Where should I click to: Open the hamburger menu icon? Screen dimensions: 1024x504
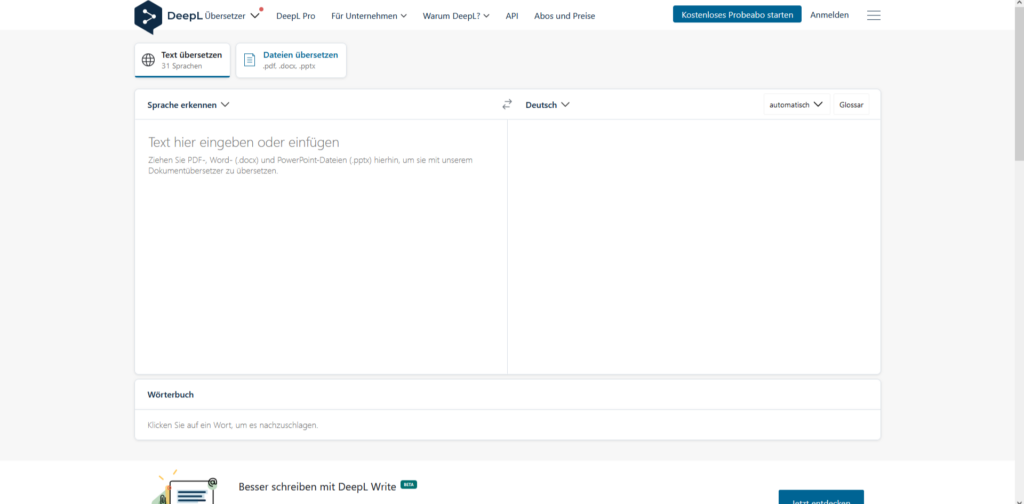[x=873, y=15]
